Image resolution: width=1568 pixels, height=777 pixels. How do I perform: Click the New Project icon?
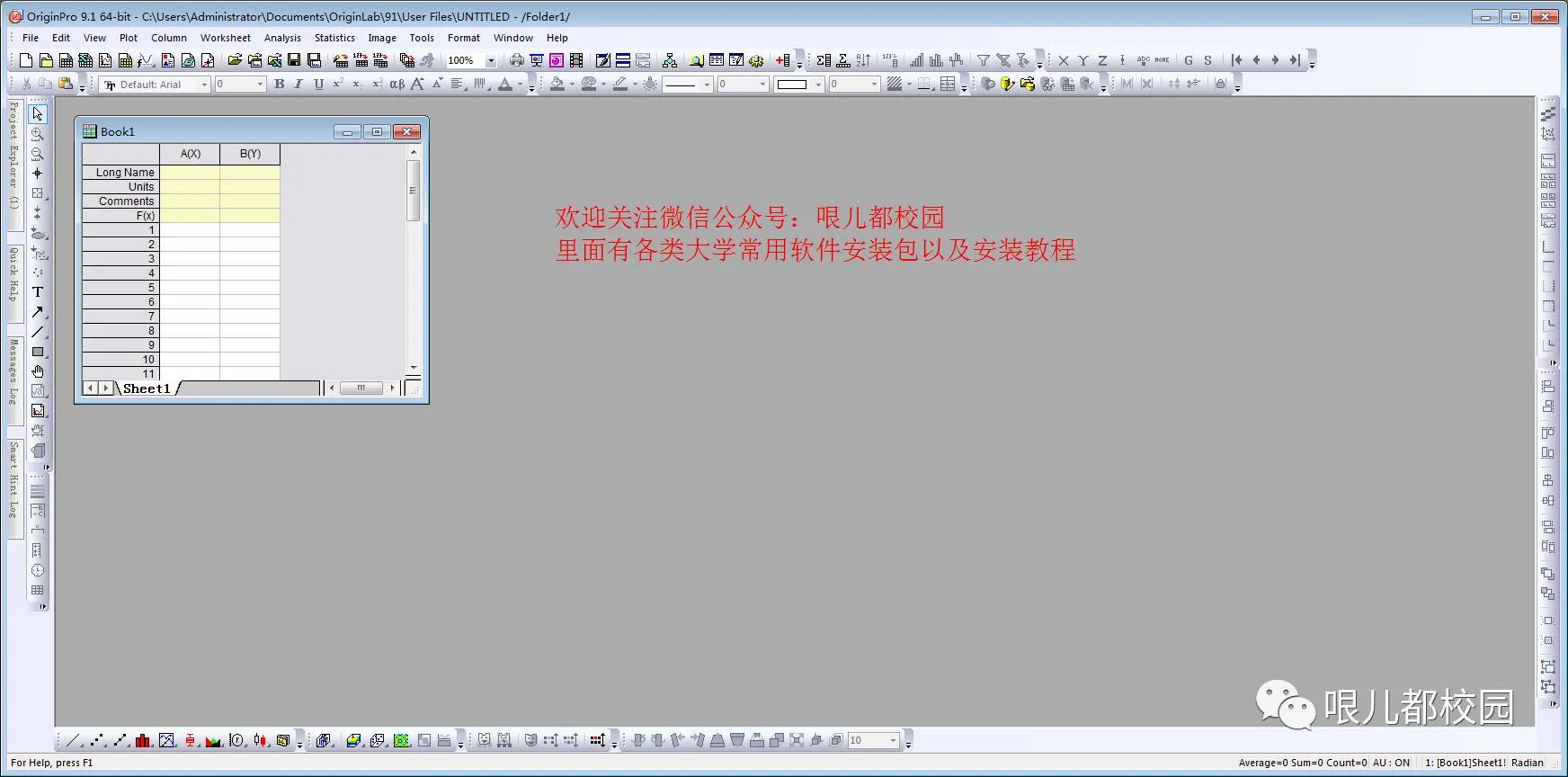point(26,60)
